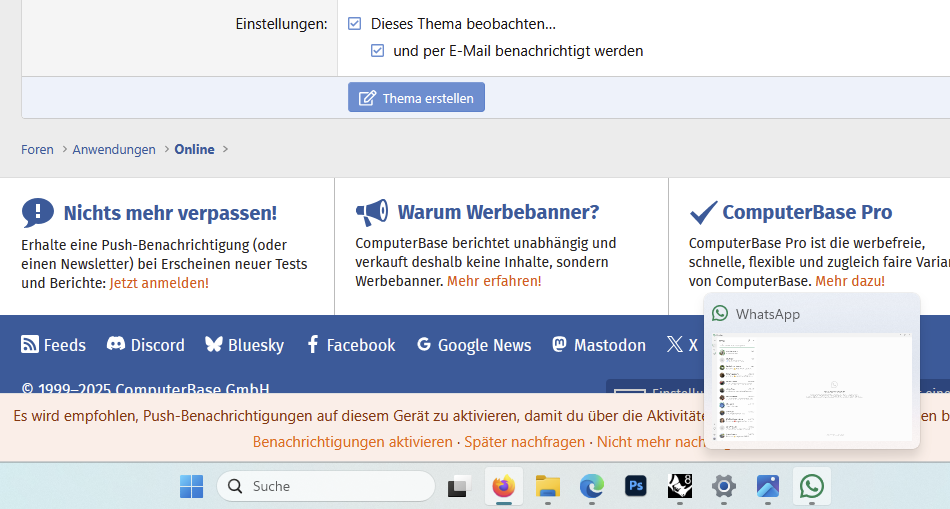This screenshot has height=509, width=950.
Task: Open the RSS Feeds icon
Action: point(30,344)
